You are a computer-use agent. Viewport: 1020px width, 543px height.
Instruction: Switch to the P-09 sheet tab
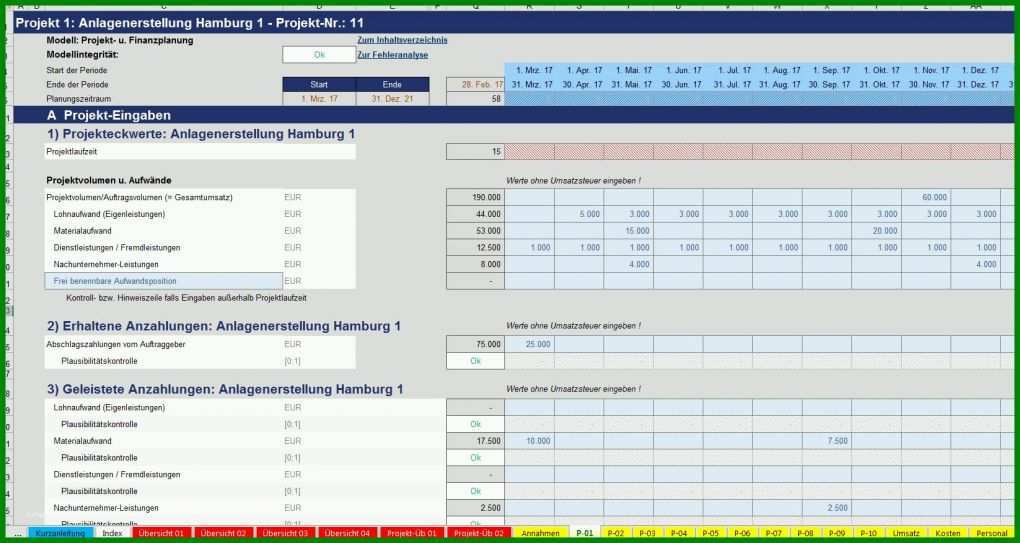coord(837,533)
